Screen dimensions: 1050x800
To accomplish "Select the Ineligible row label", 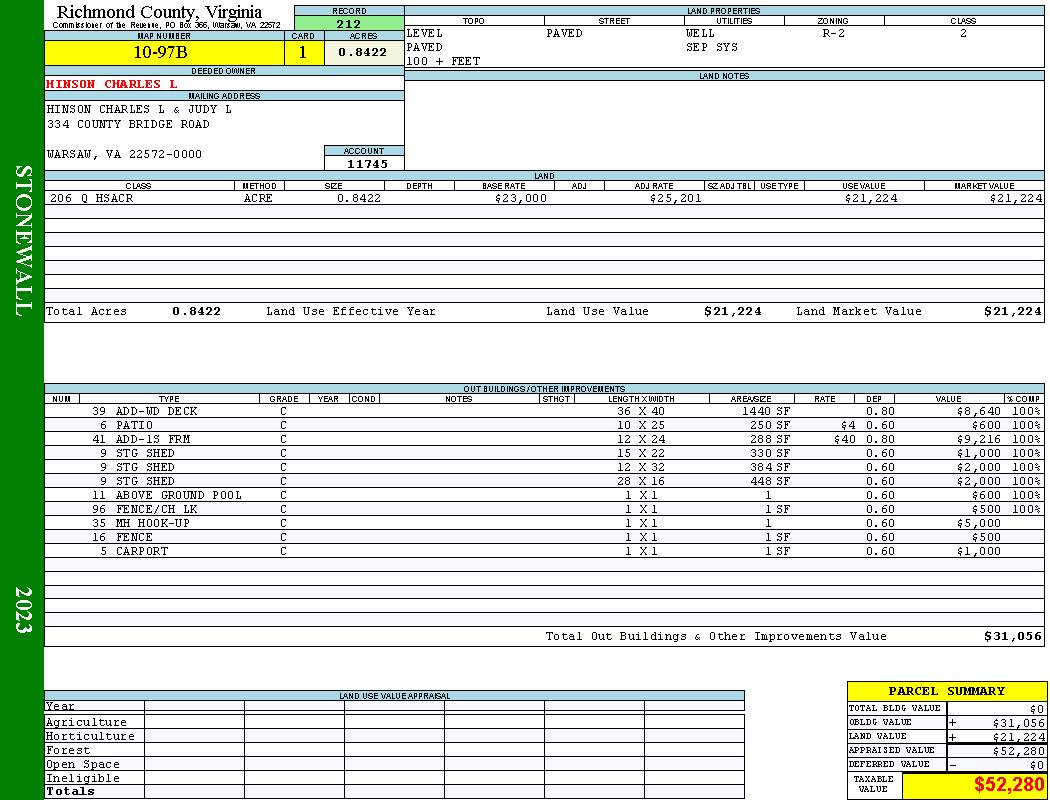I will pyautogui.click(x=82, y=779).
